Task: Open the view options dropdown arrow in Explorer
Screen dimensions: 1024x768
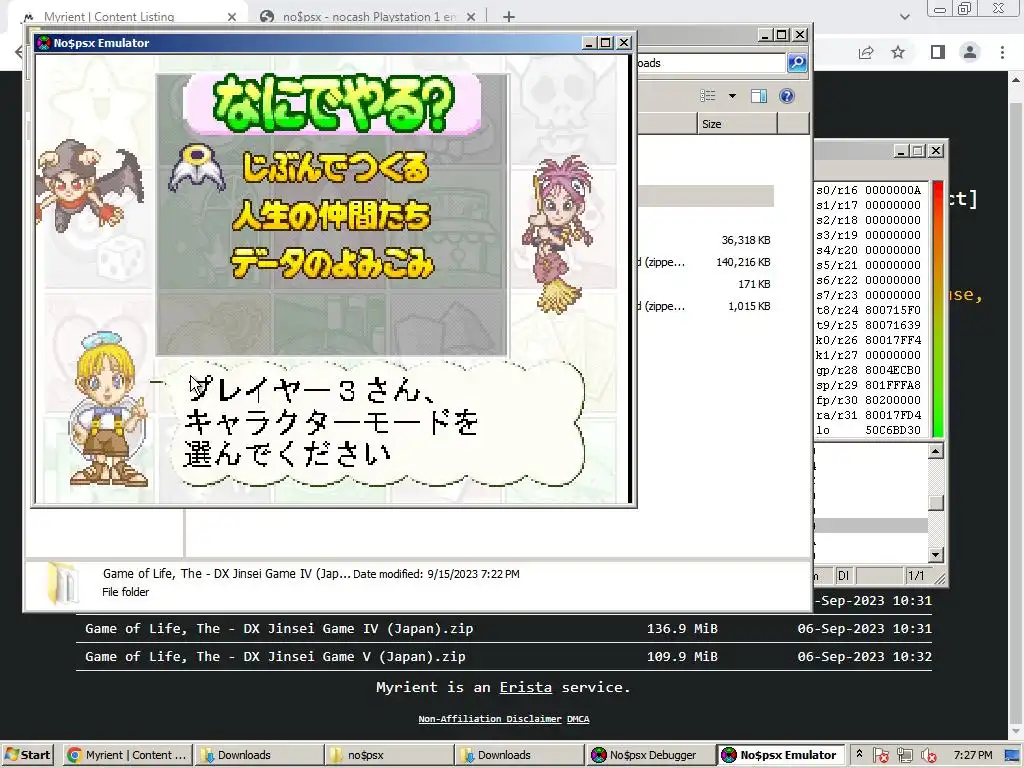Action: pyautogui.click(x=732, y=96)
